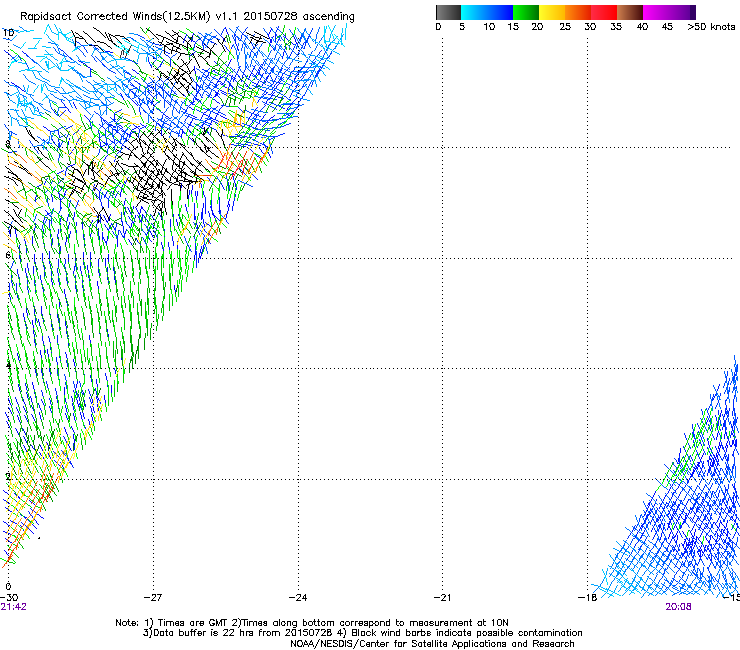Screen dimensions: 740x650
Task: Click the NOAA/NESDIS credit line
Action: (432, 644)
